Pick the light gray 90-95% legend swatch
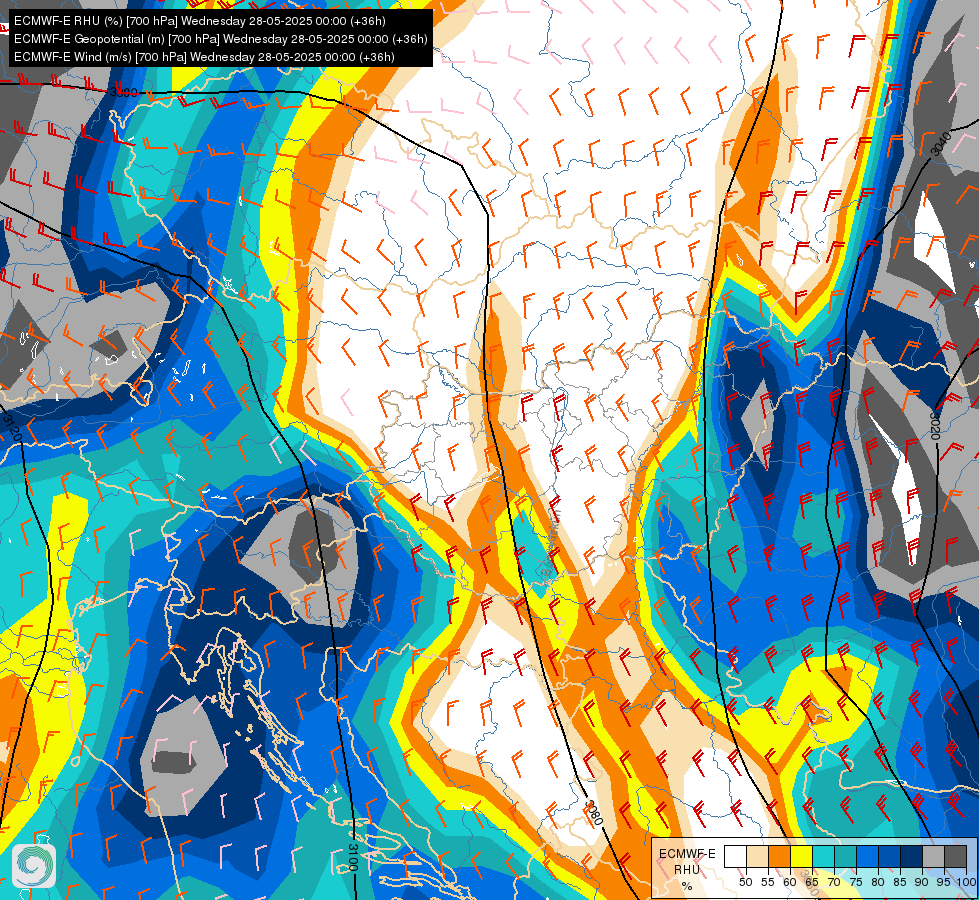 tap(932, 857)
